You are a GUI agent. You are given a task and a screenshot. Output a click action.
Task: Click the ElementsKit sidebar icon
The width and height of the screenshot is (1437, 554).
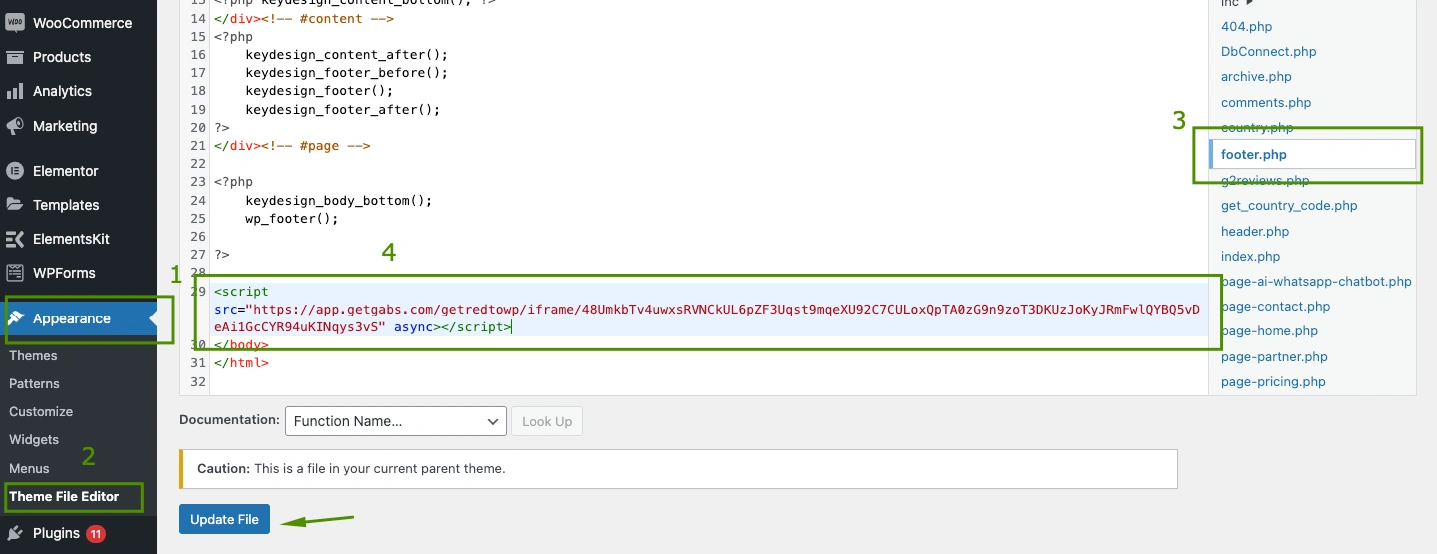(x=15, y=239)
